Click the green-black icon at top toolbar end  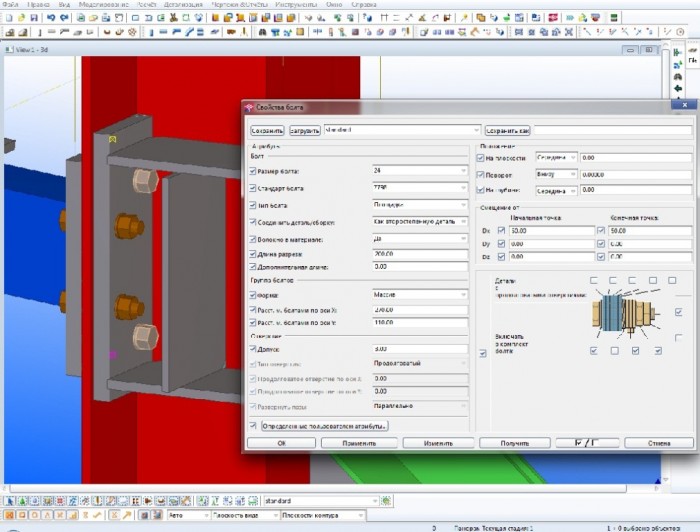click(x=614, y=18)
